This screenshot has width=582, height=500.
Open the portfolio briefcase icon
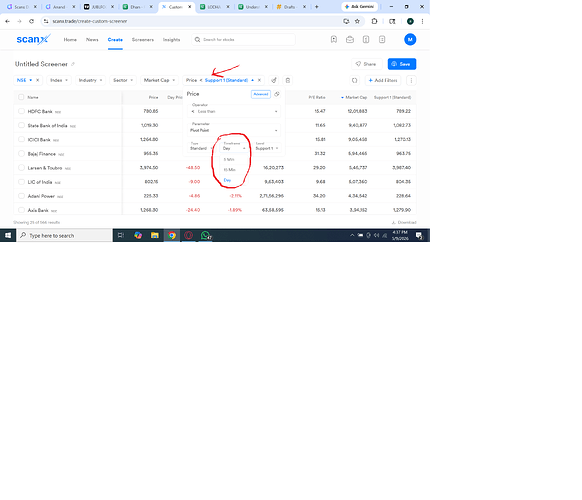tap(350, 39)
